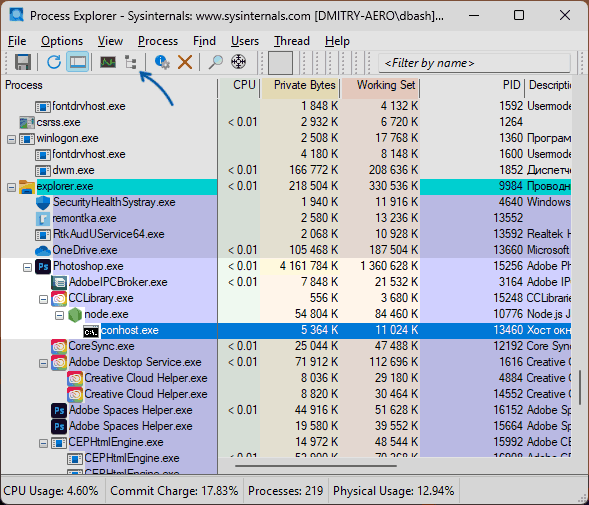
Task: Open the System Information graph icon
Action: click(x=108, y=62)
